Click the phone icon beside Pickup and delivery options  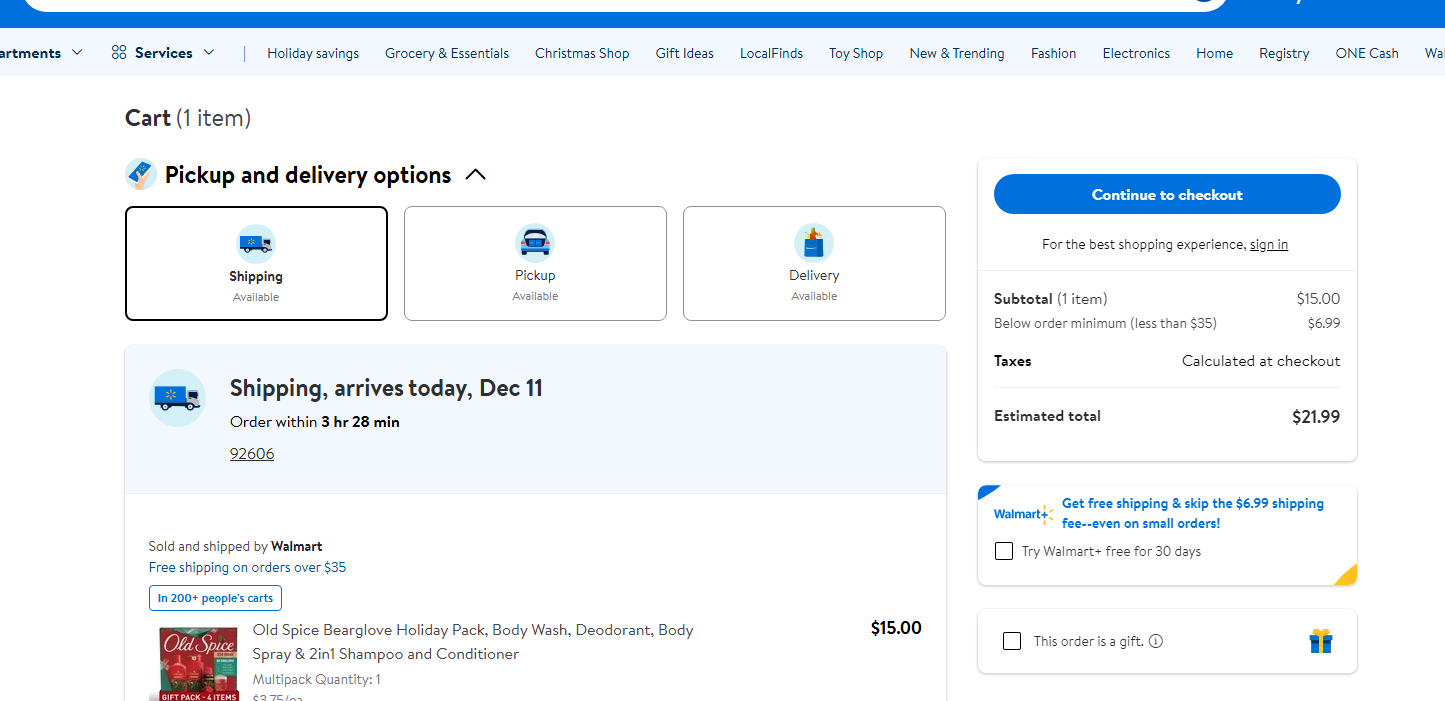tap(141, 174)
